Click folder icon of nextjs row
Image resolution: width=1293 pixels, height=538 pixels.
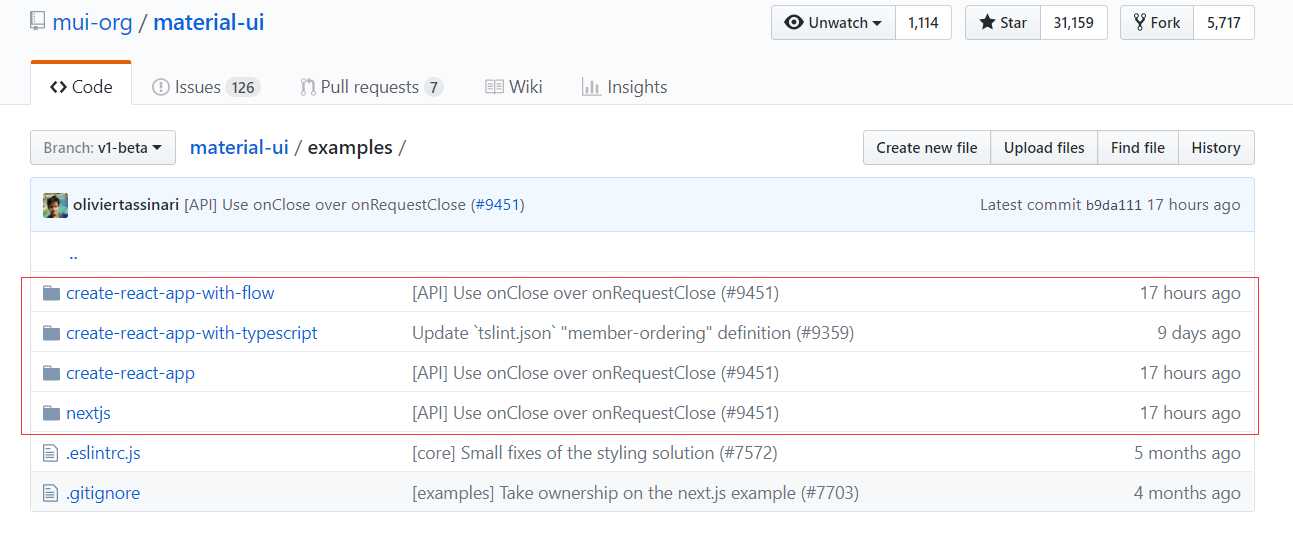coord(52,413)
